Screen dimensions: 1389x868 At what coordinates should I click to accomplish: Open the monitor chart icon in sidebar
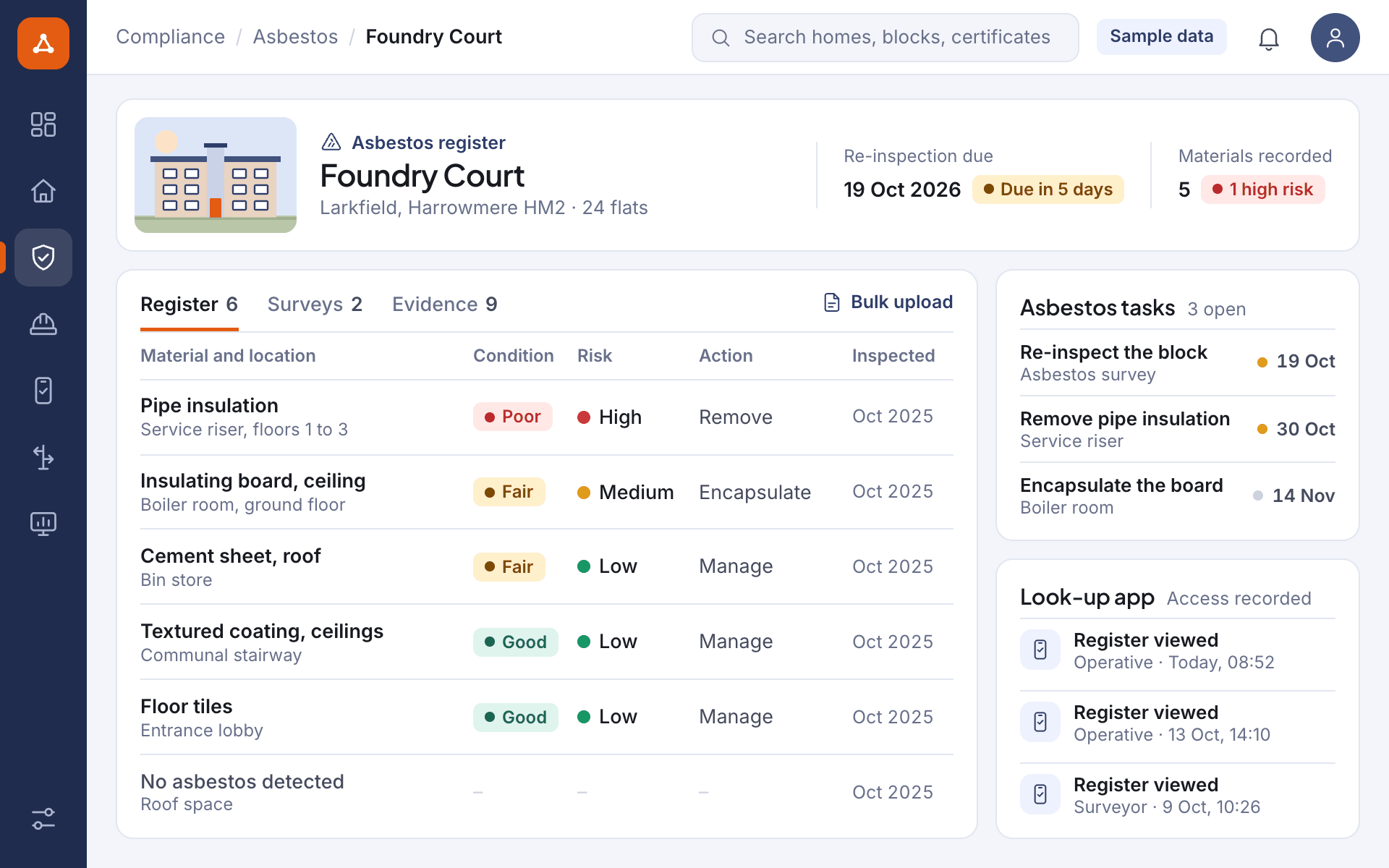(43, 524)
